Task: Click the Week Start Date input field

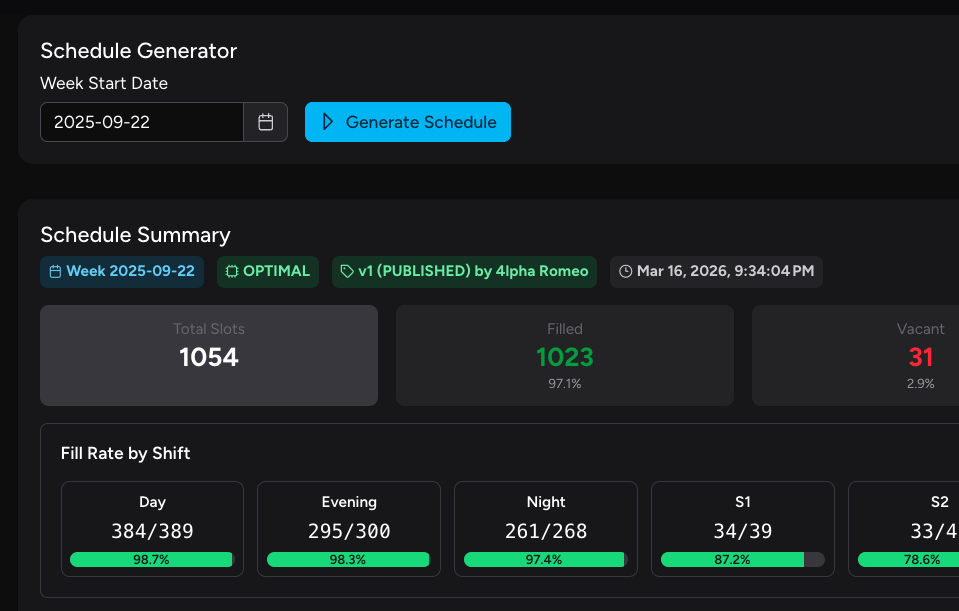Action: point(142,122)
